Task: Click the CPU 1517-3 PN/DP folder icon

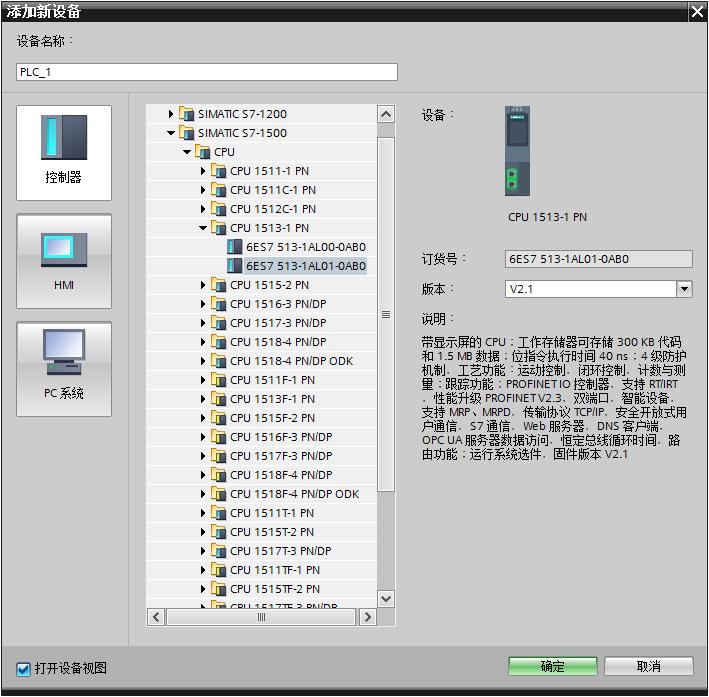Action: click(x=219, y=323)
